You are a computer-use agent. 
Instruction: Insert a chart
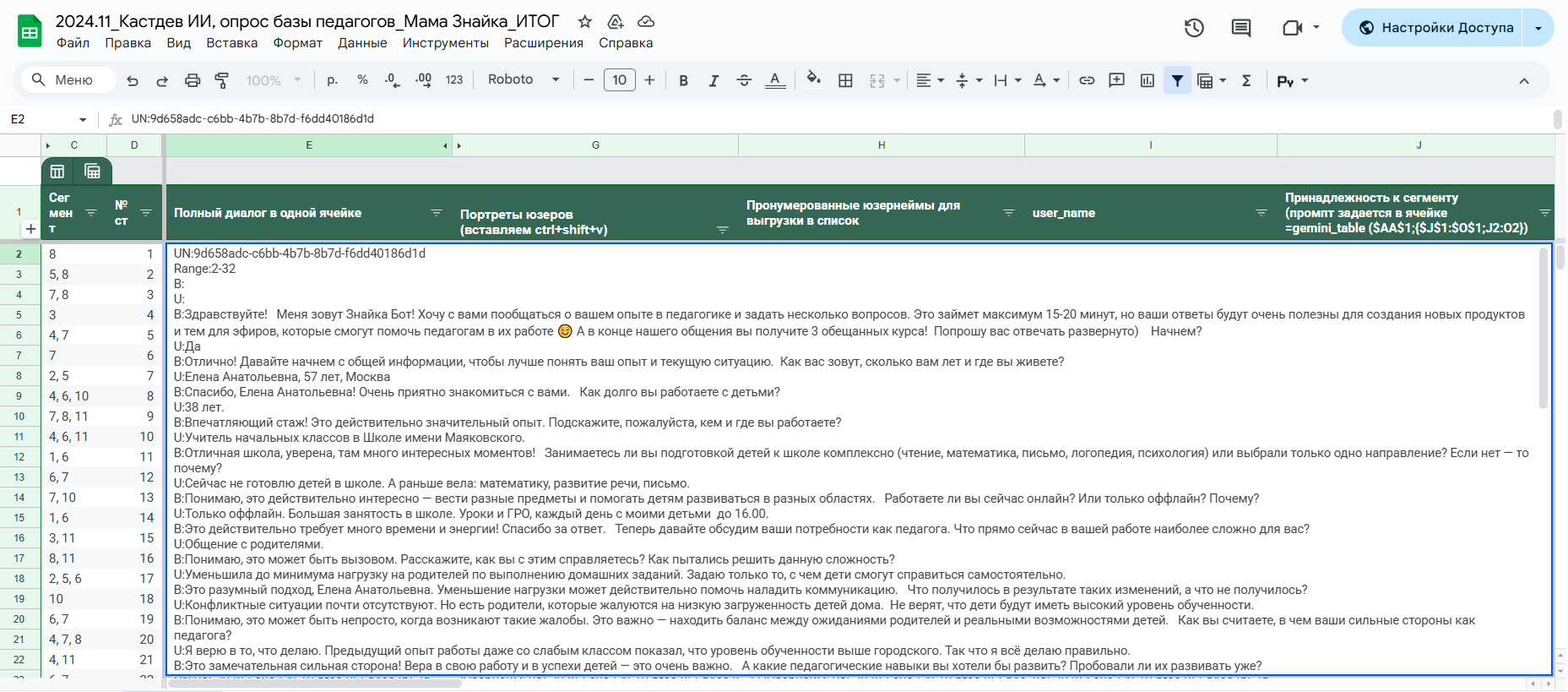click(1147, 80)
